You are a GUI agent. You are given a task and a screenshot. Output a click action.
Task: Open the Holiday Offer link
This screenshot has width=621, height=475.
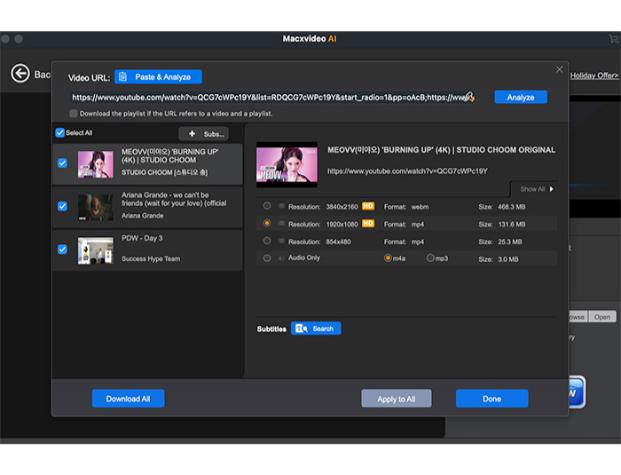coord(594,75)
